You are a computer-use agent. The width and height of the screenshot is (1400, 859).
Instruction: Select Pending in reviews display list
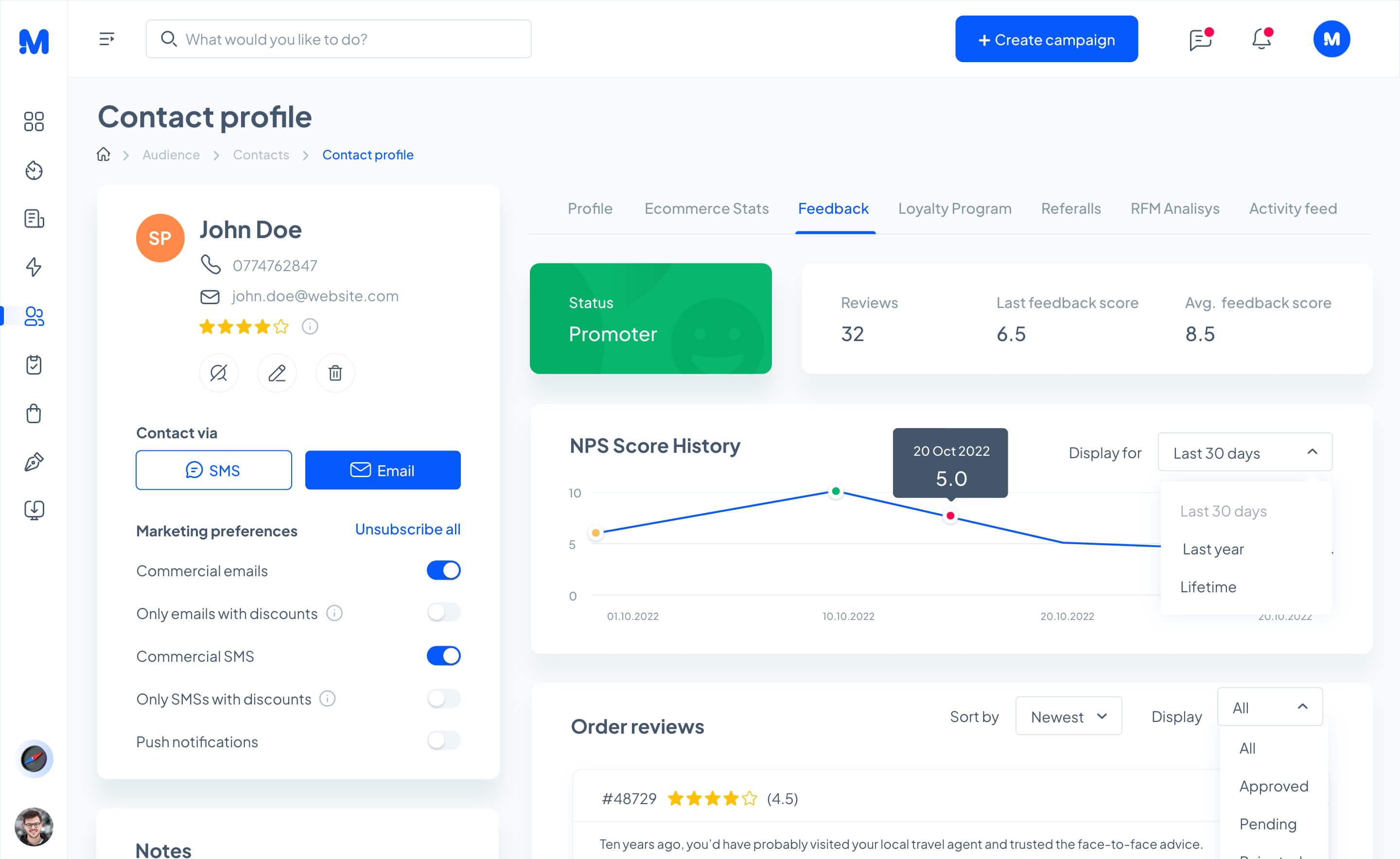pos(1268,825)
